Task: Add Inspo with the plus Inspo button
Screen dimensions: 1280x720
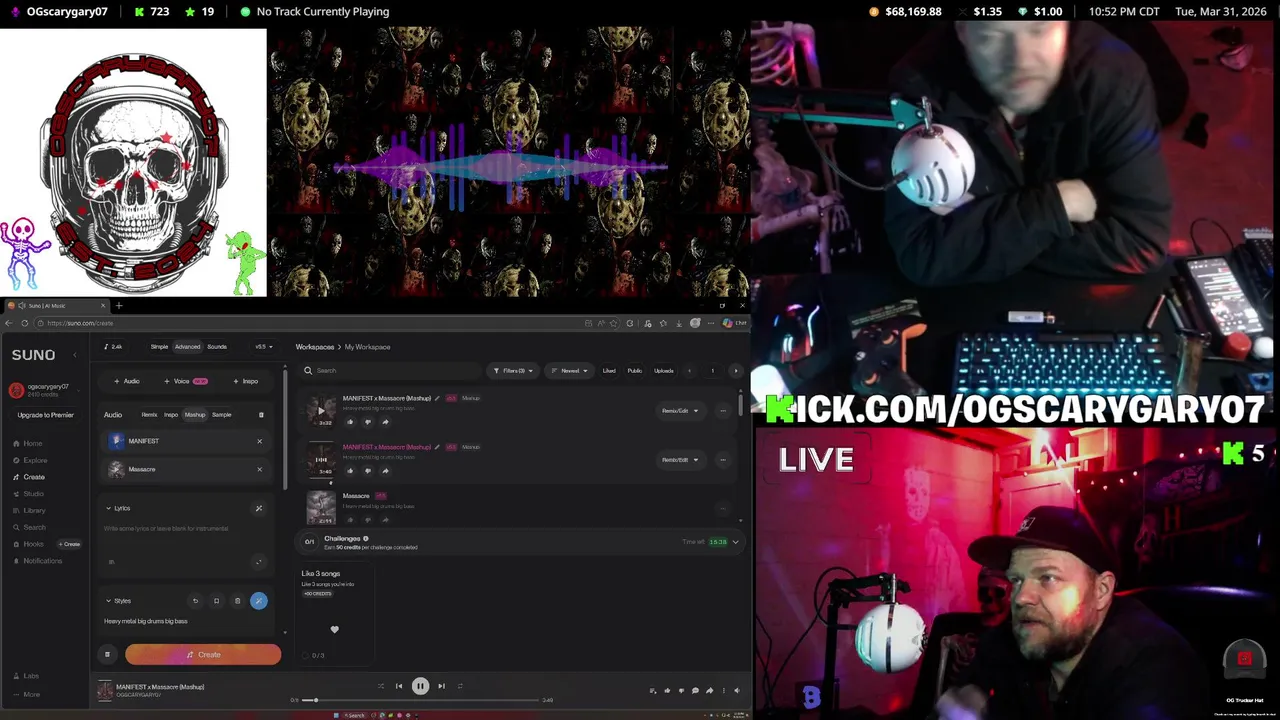Action: pos(246,381)
